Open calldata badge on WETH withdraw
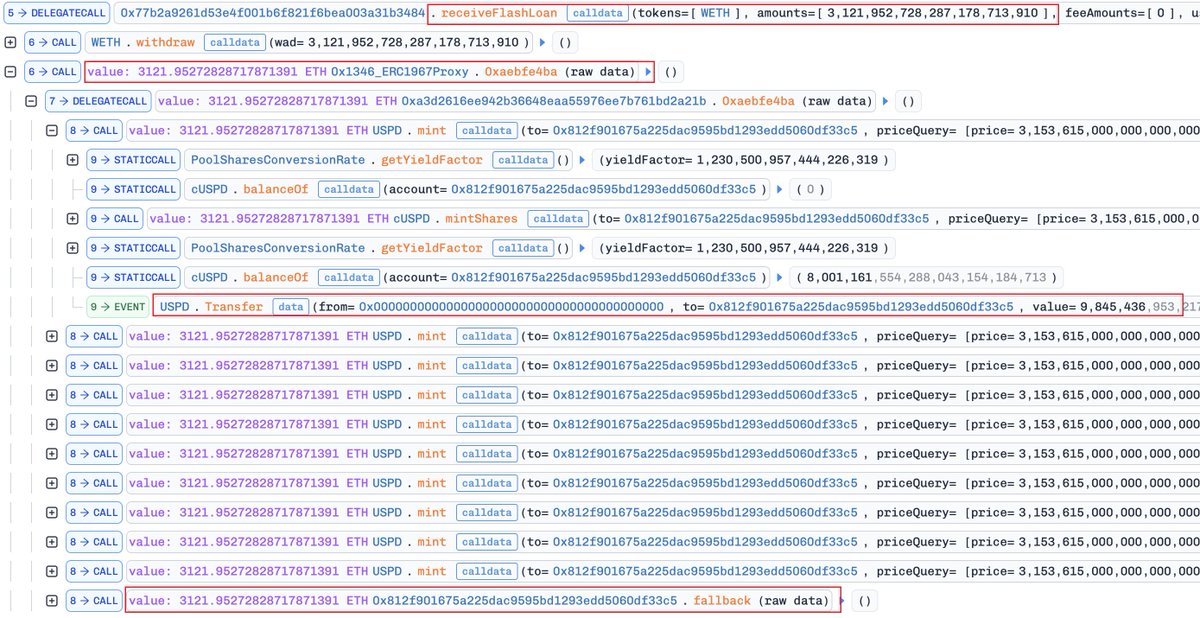 click(234, 43)
